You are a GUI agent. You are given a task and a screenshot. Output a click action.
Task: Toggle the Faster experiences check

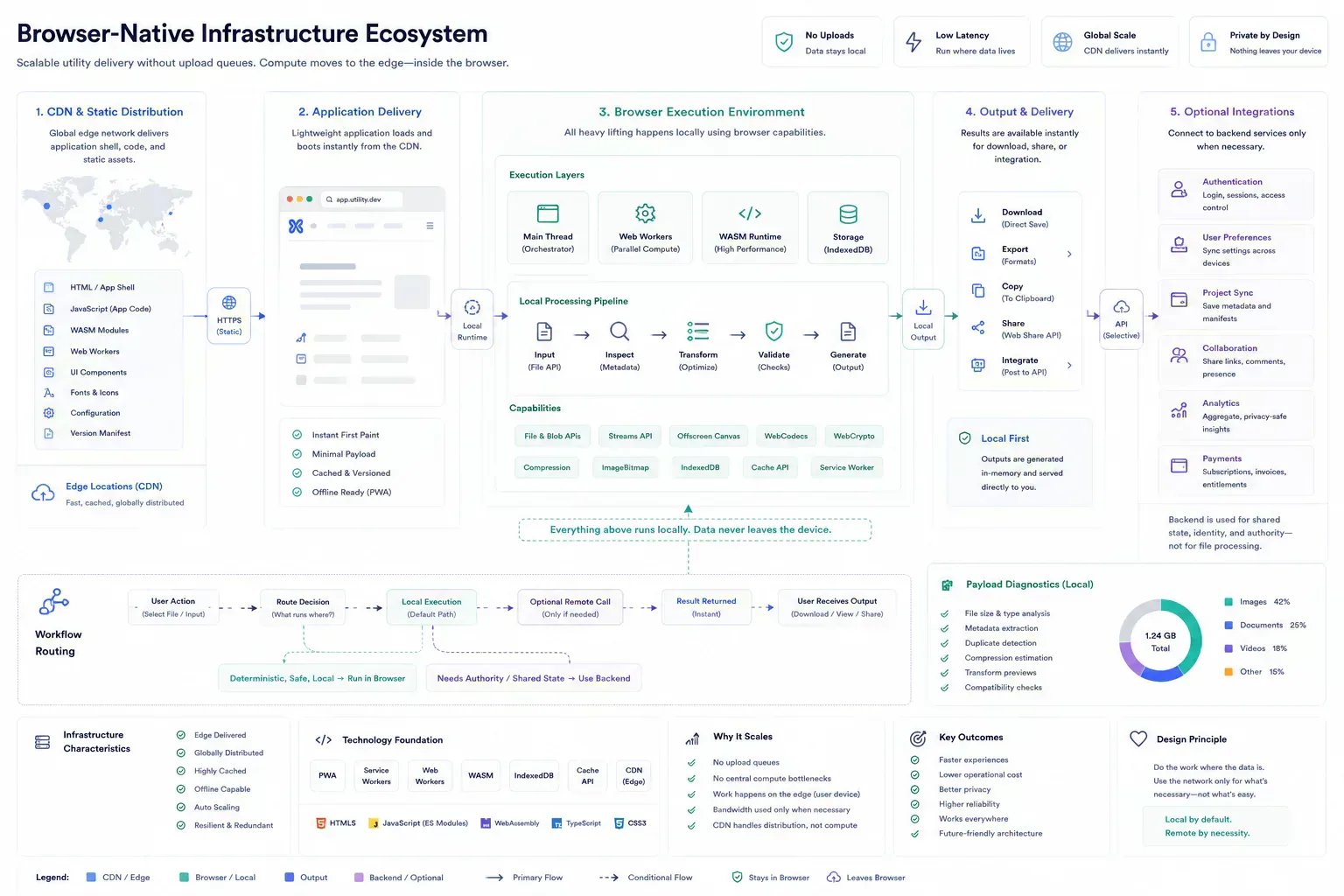(915, 760)
